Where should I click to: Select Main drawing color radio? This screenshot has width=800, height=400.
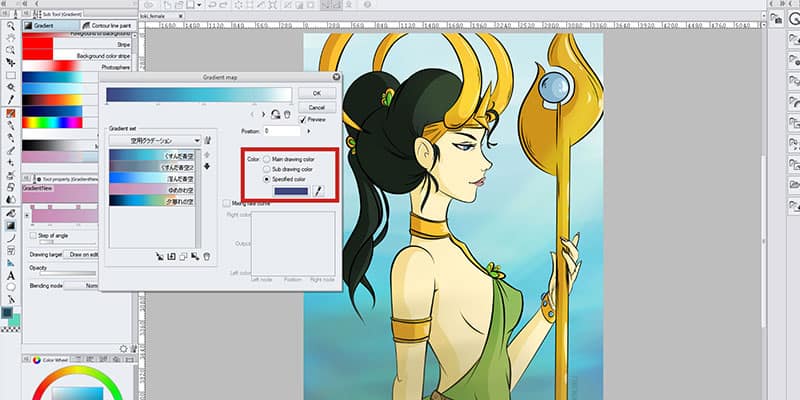point(266,159)
